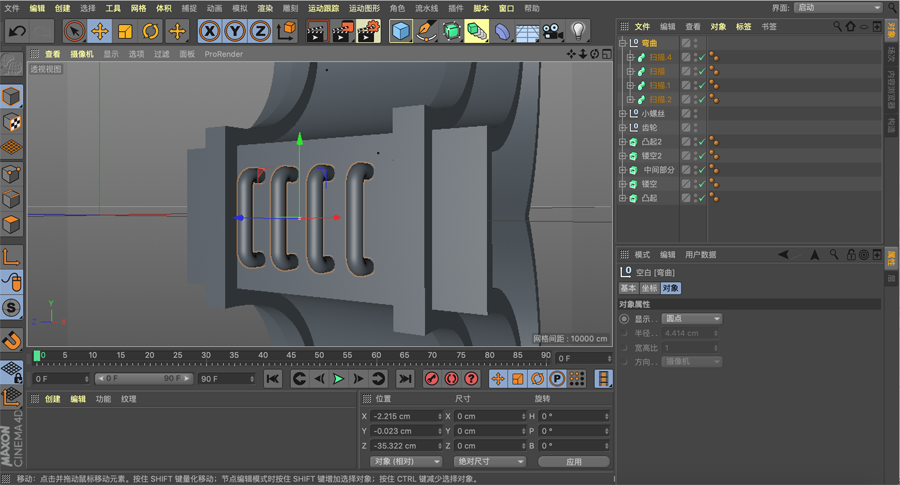Click the Cube primitive icon
900x485 pixels.
[x=401, y=31]
